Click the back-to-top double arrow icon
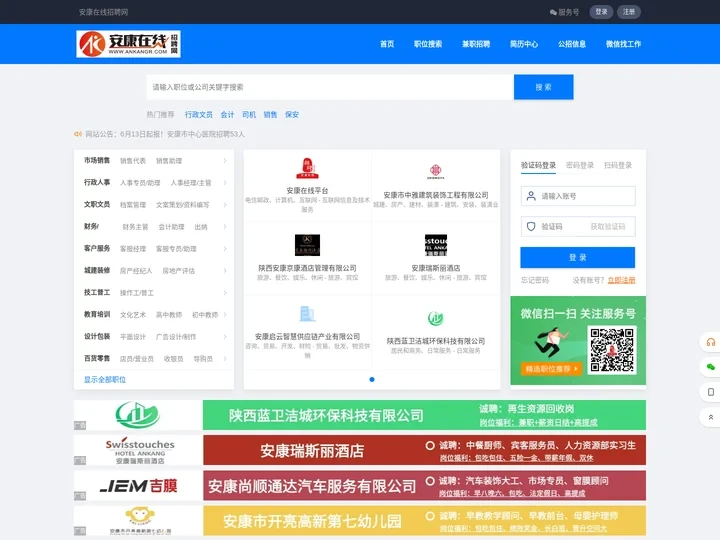The height and width of the screenshot is (540, 720). [x=710, y=417]
